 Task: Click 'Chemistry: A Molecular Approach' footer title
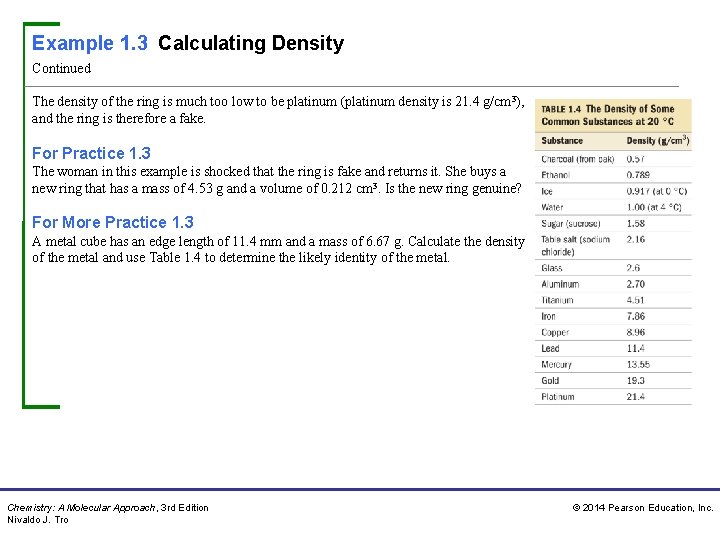tap(82, 508)
